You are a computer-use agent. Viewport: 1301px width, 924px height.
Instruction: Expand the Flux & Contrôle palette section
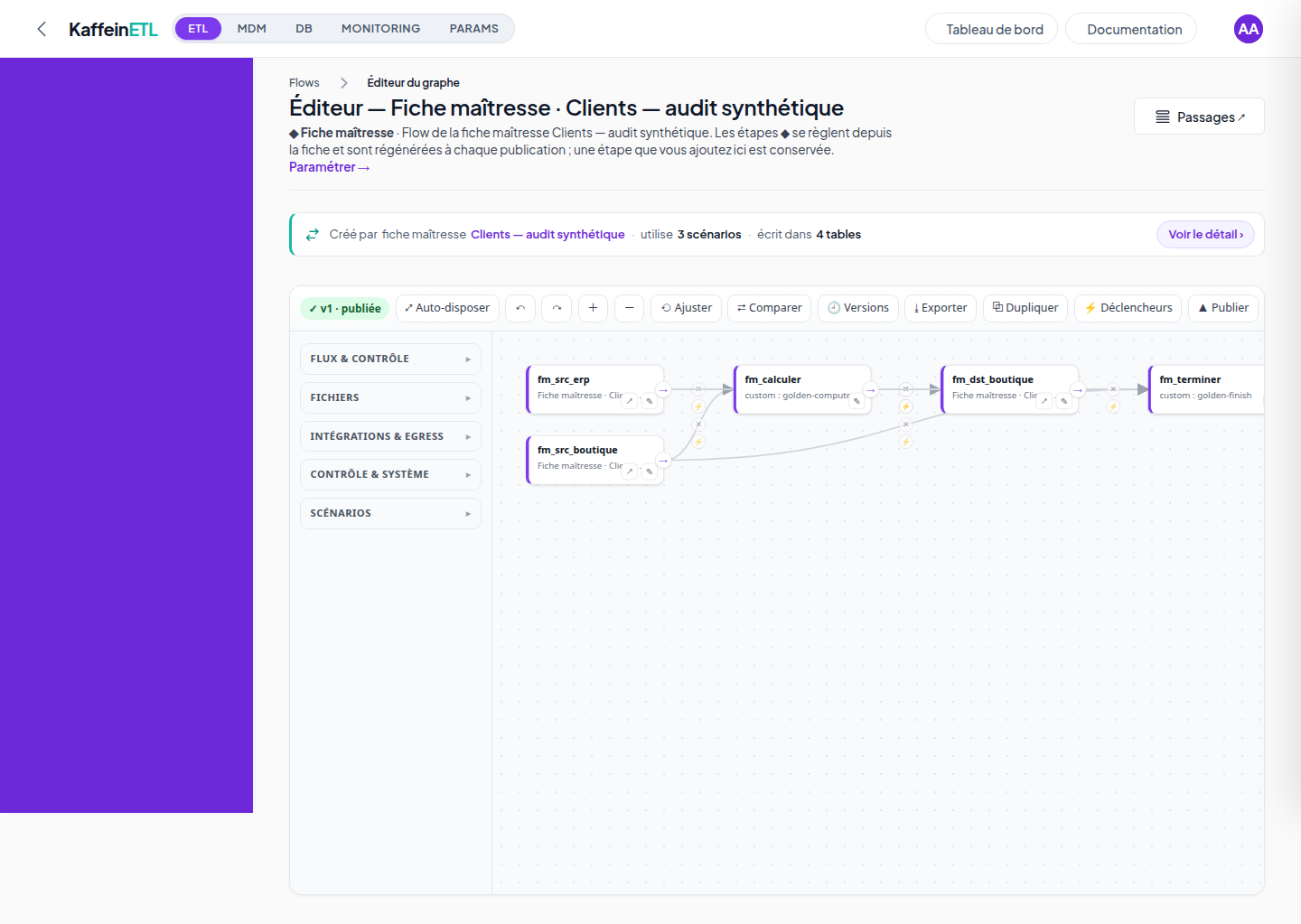[x=390, y=359]
